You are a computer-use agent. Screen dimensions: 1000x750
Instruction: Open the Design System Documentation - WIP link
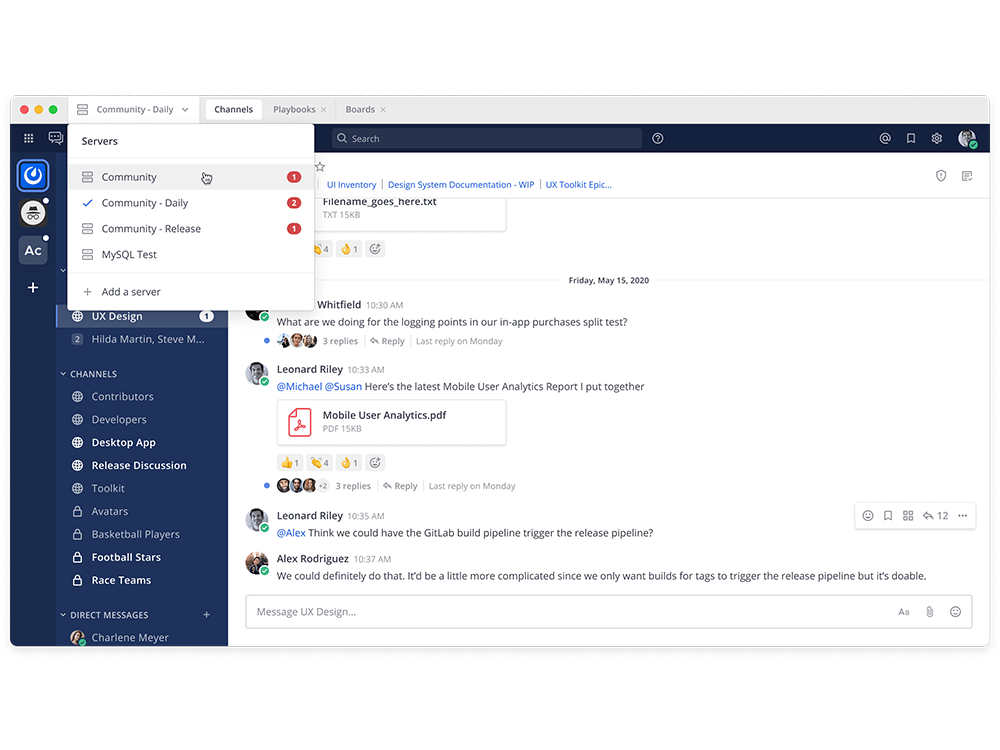[461, 184]
